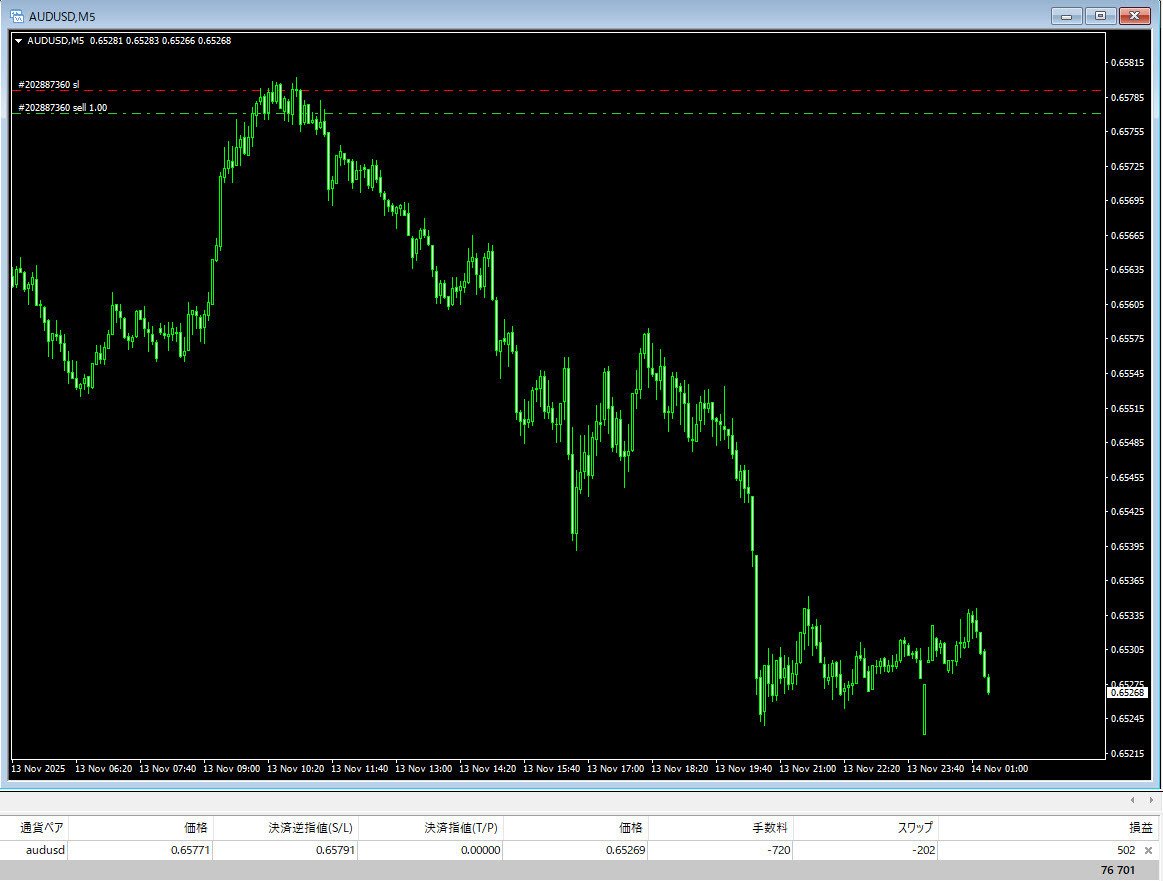Select the #202887360 sl stop-loss line label

click(47, 86)
